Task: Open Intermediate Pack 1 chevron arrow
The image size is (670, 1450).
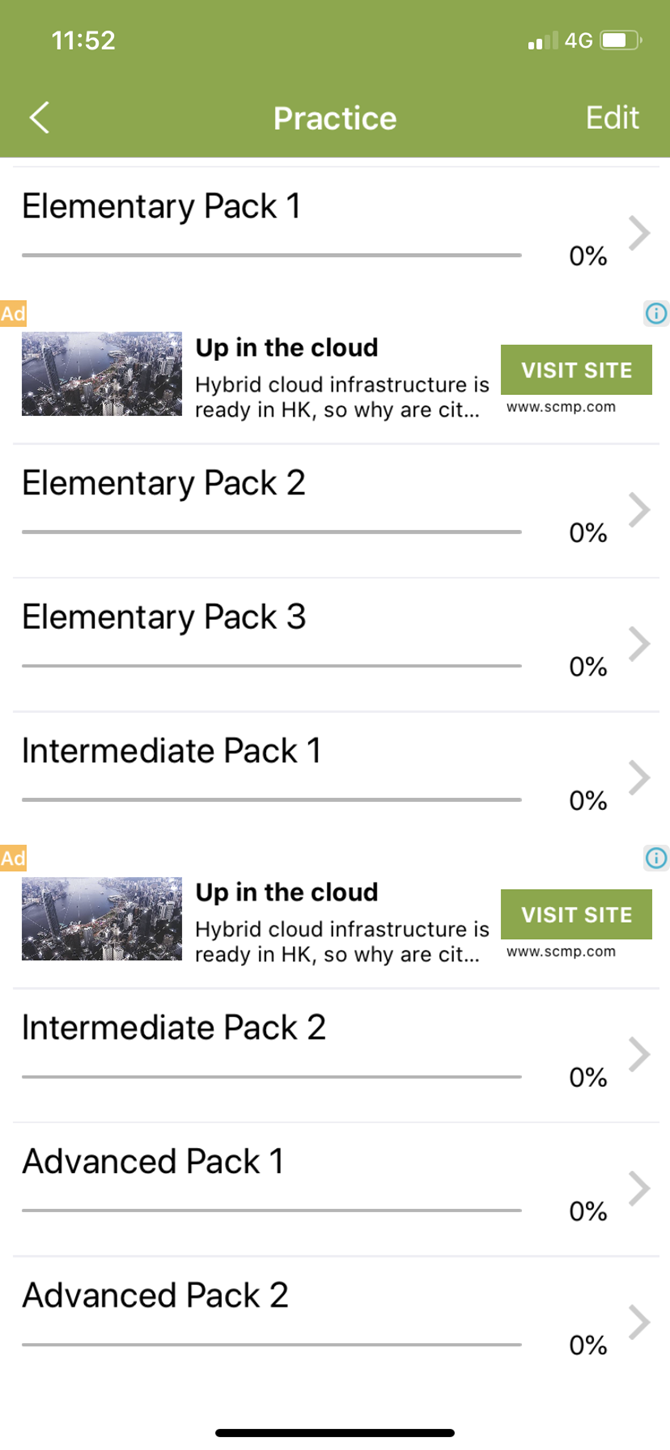Action: point(639,777)
